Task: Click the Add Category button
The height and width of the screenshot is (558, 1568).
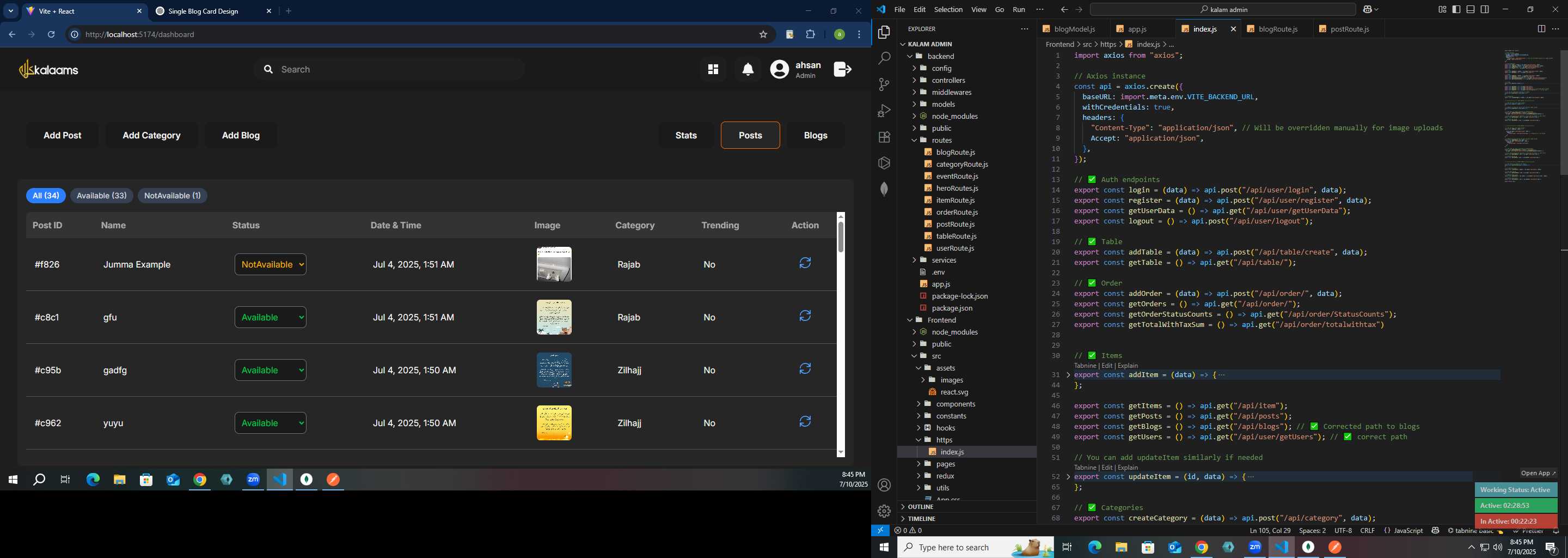Action: click(x=151, y=135)
